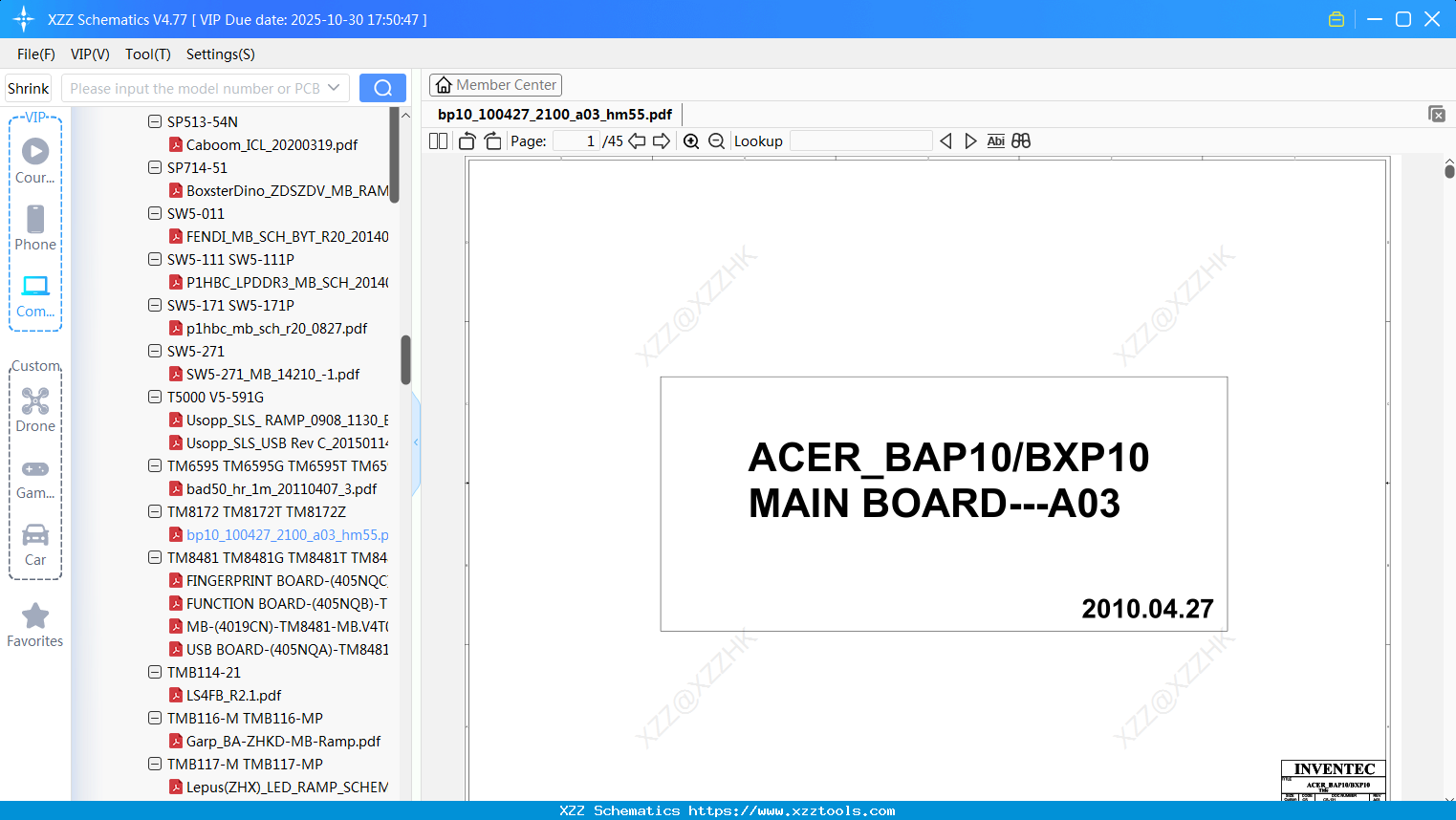Close the open PDF document tab panel
1456x820 pixels.
(x=1437, y=114)
